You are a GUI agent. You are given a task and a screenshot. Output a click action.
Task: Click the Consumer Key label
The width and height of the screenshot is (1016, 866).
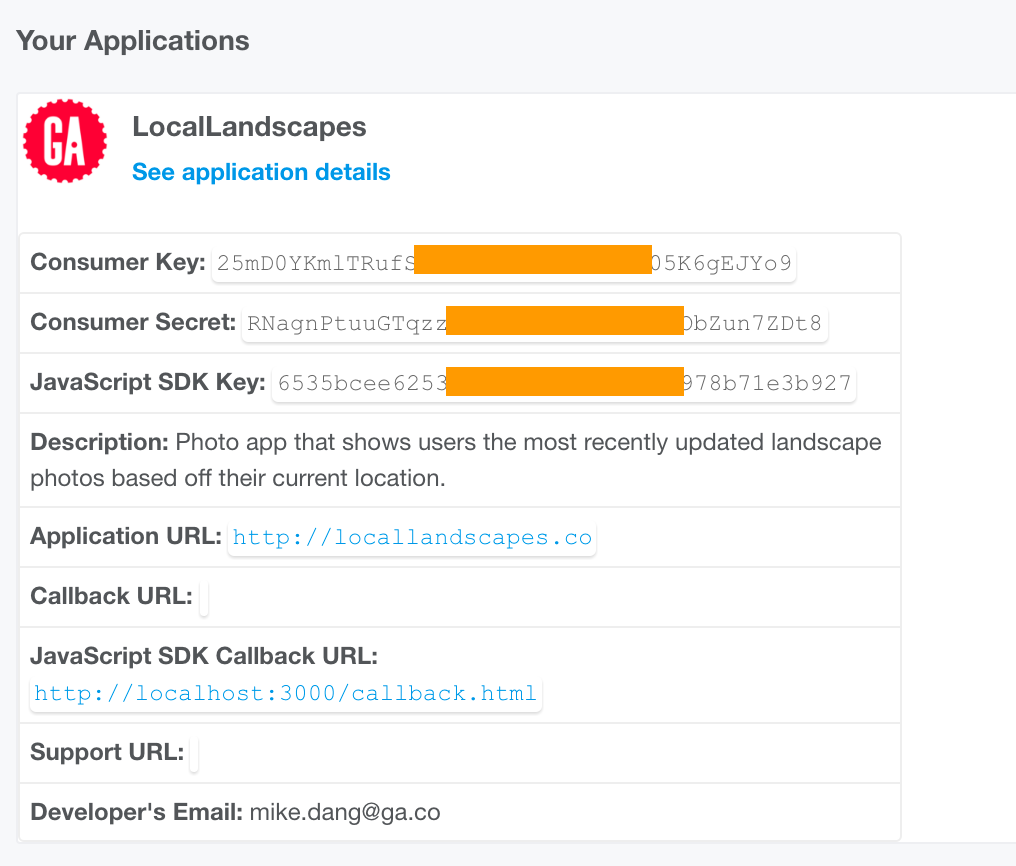point(118,262)
